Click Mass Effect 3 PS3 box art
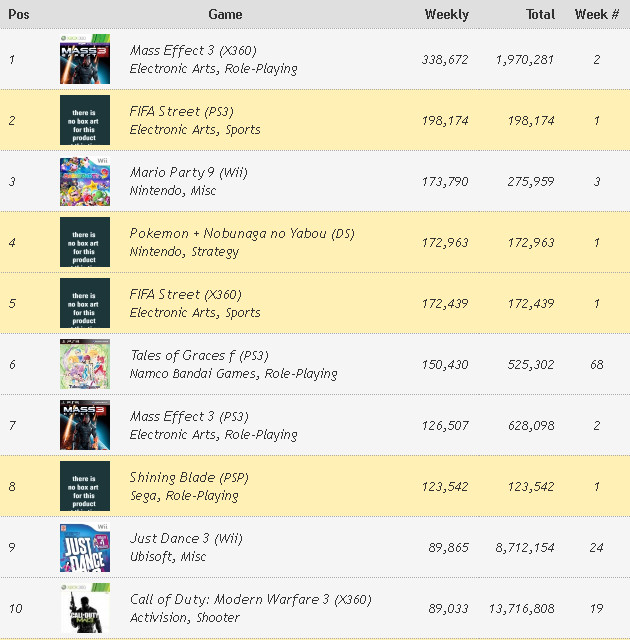This screenshot has height=640, width=630. (84, 425)
